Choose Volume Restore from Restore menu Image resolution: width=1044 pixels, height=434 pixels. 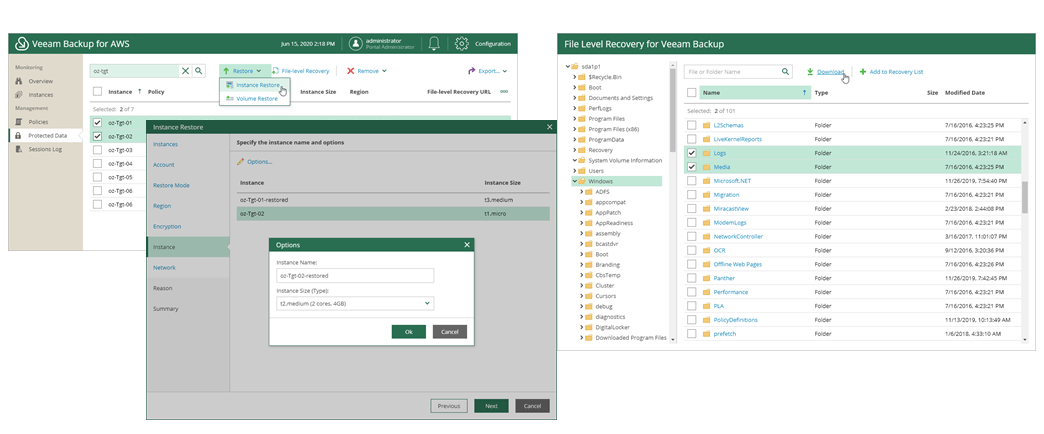(x=252, y=99)
